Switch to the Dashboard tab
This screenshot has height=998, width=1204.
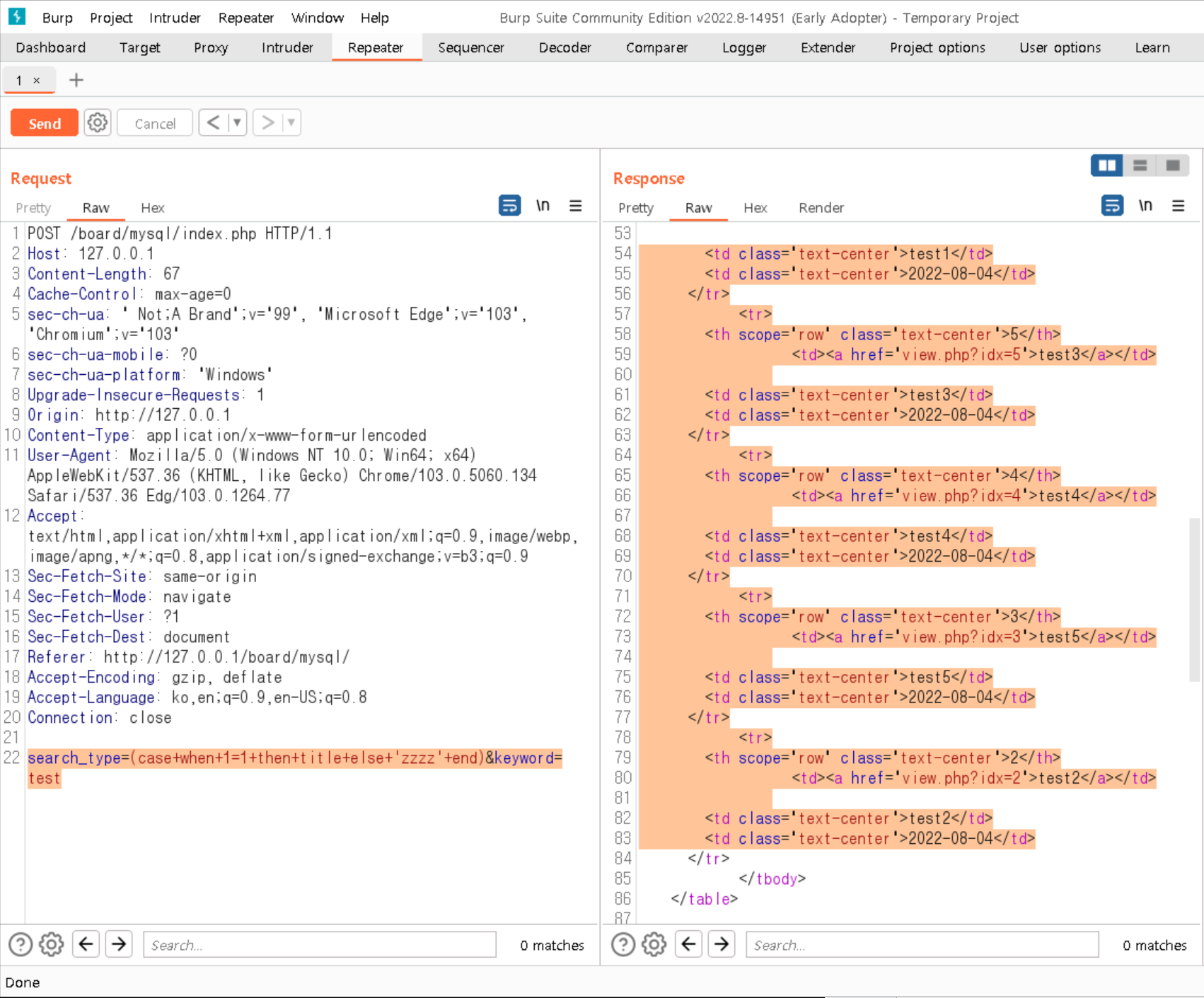pyautogui.click(x=51, y=47)
